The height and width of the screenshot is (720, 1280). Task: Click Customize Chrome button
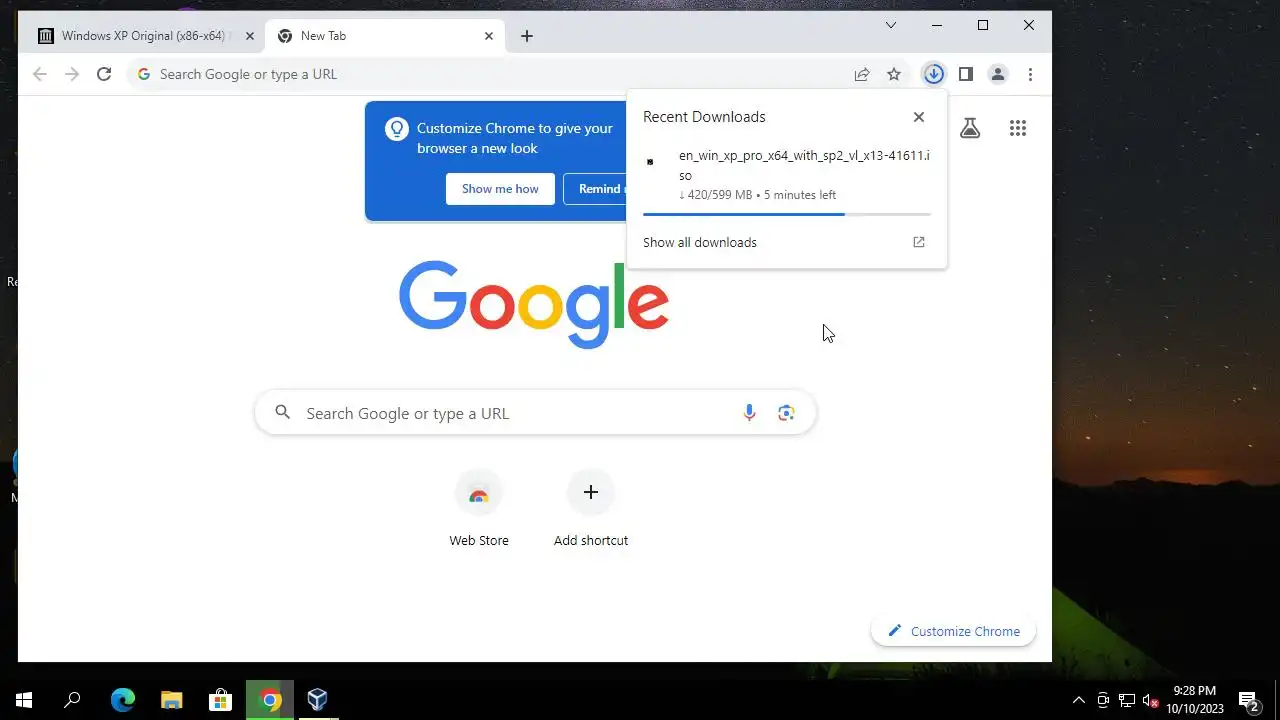[953, 631]
